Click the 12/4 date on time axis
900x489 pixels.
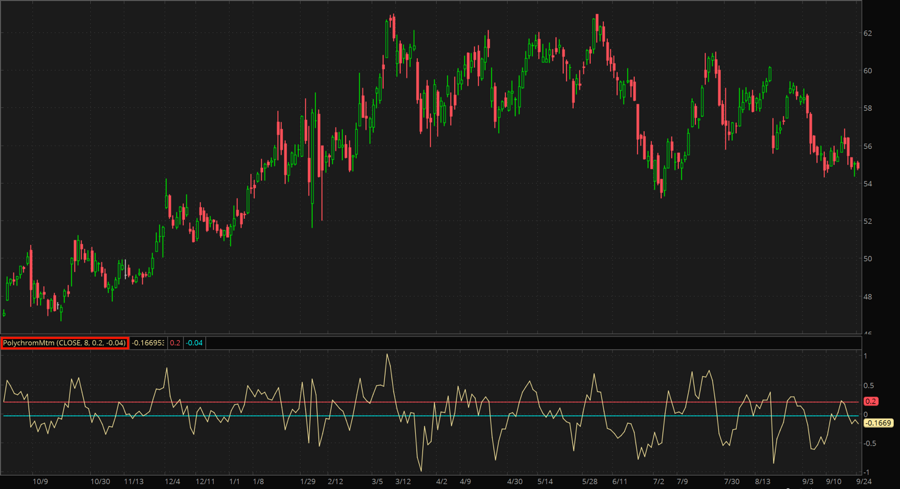[x=172, y=481]
